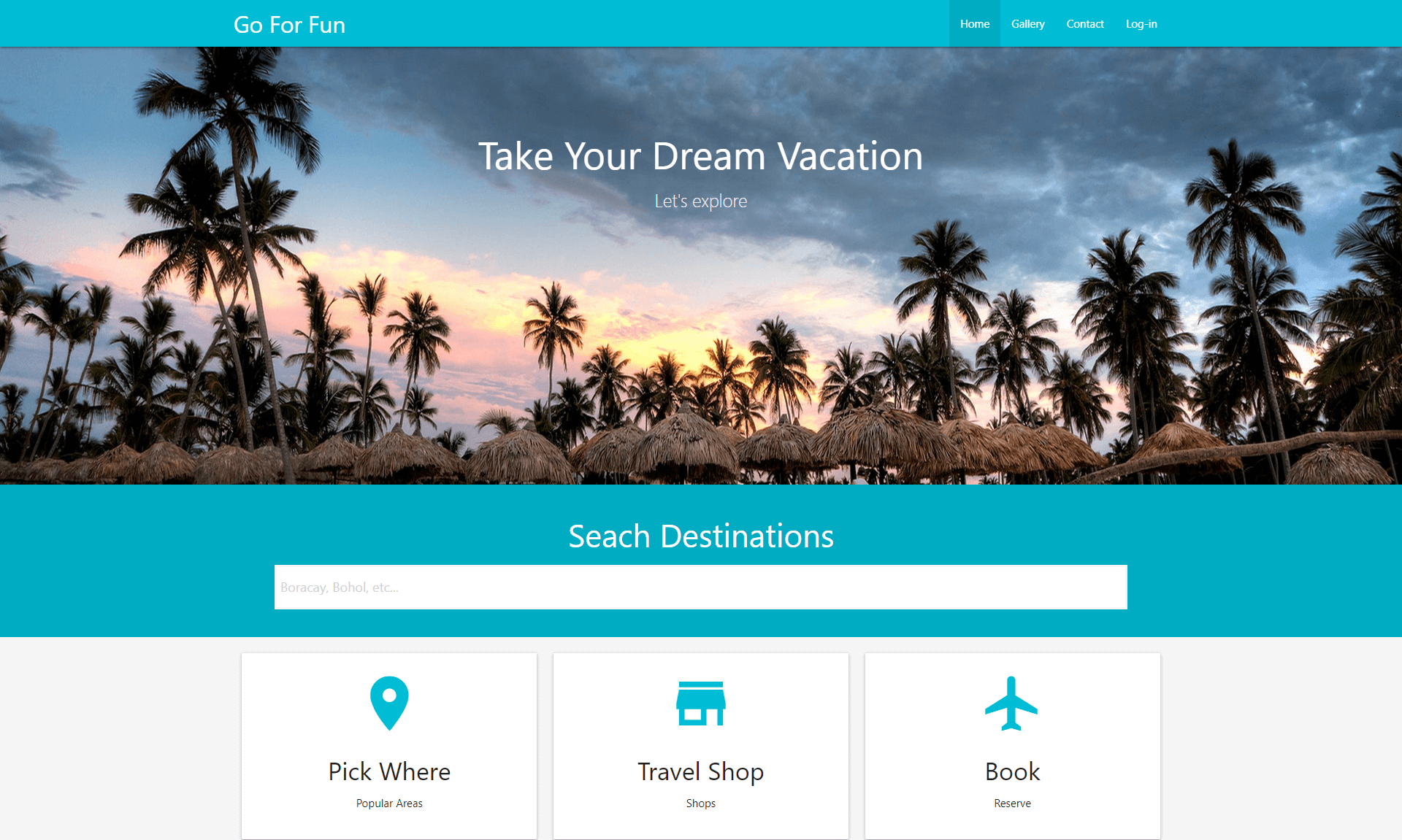Select the Shops subtitle text
This screenshot has height=840, width=1402.
point(701,803)
